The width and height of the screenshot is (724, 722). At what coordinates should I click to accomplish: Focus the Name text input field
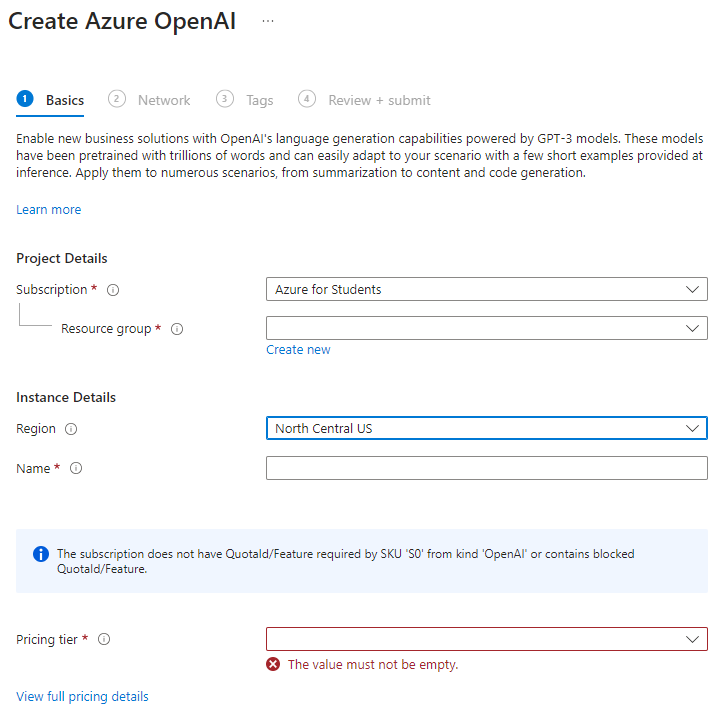[487, 468]
